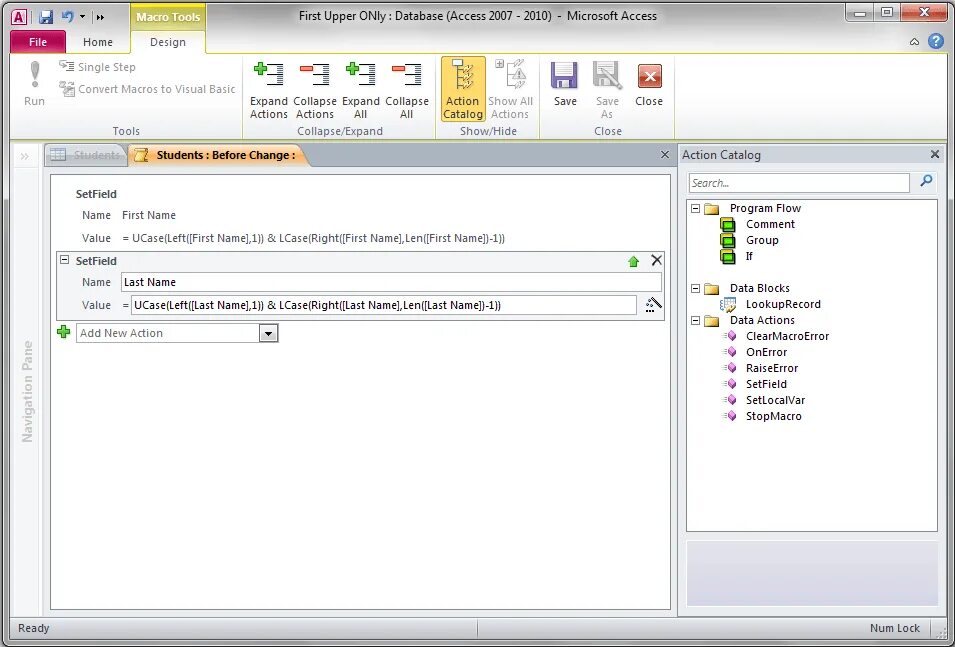Click the Action Catalog search box

(798, 183)
